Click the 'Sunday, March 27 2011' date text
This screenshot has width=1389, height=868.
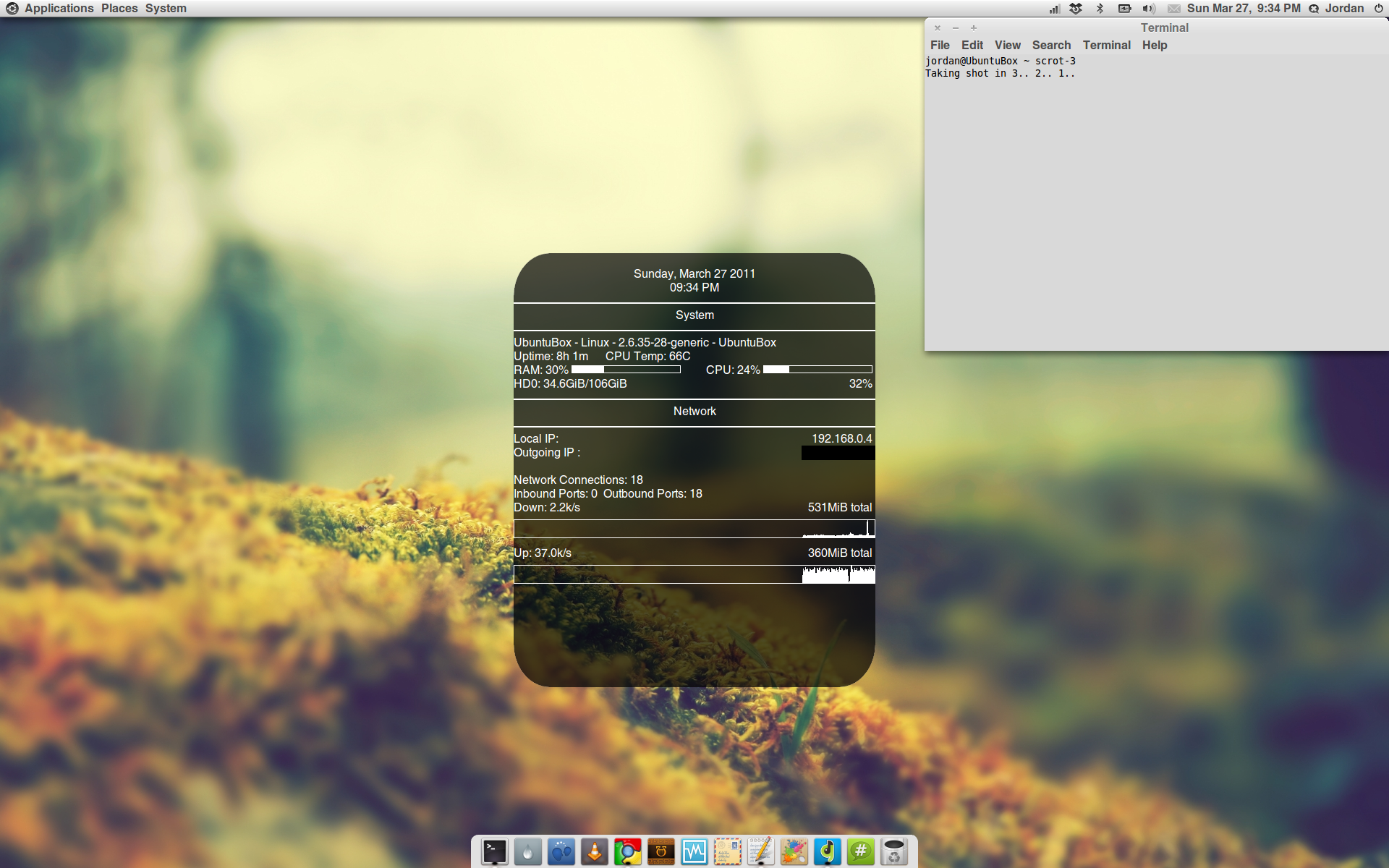694,273
